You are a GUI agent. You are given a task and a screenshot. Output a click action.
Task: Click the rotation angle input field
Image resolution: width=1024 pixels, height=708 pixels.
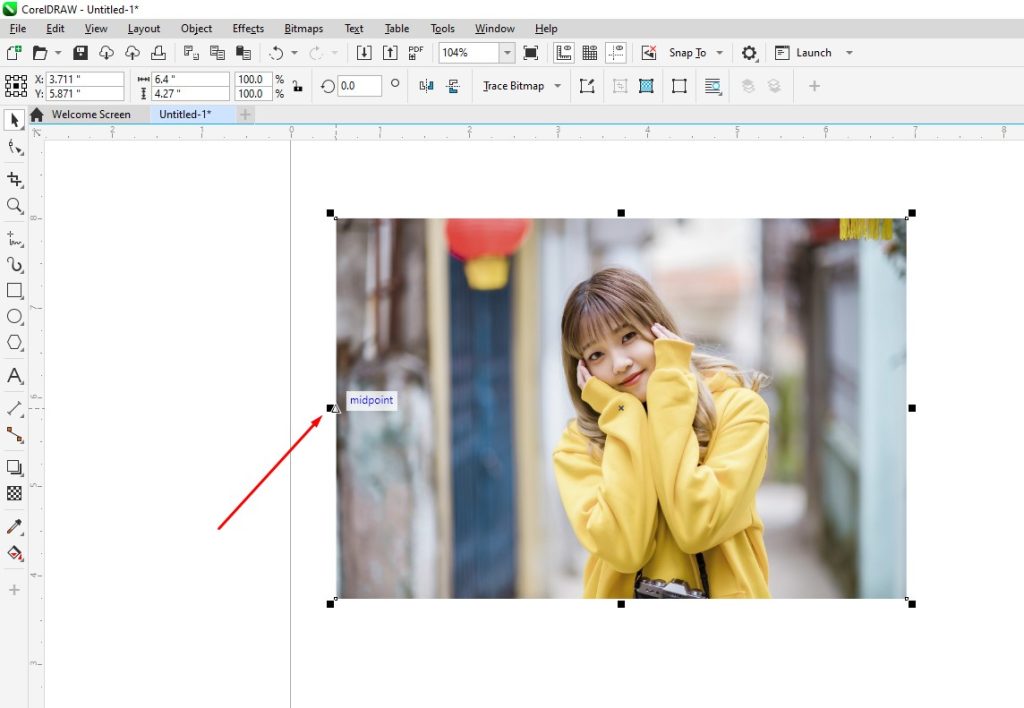tap(359, 86)
